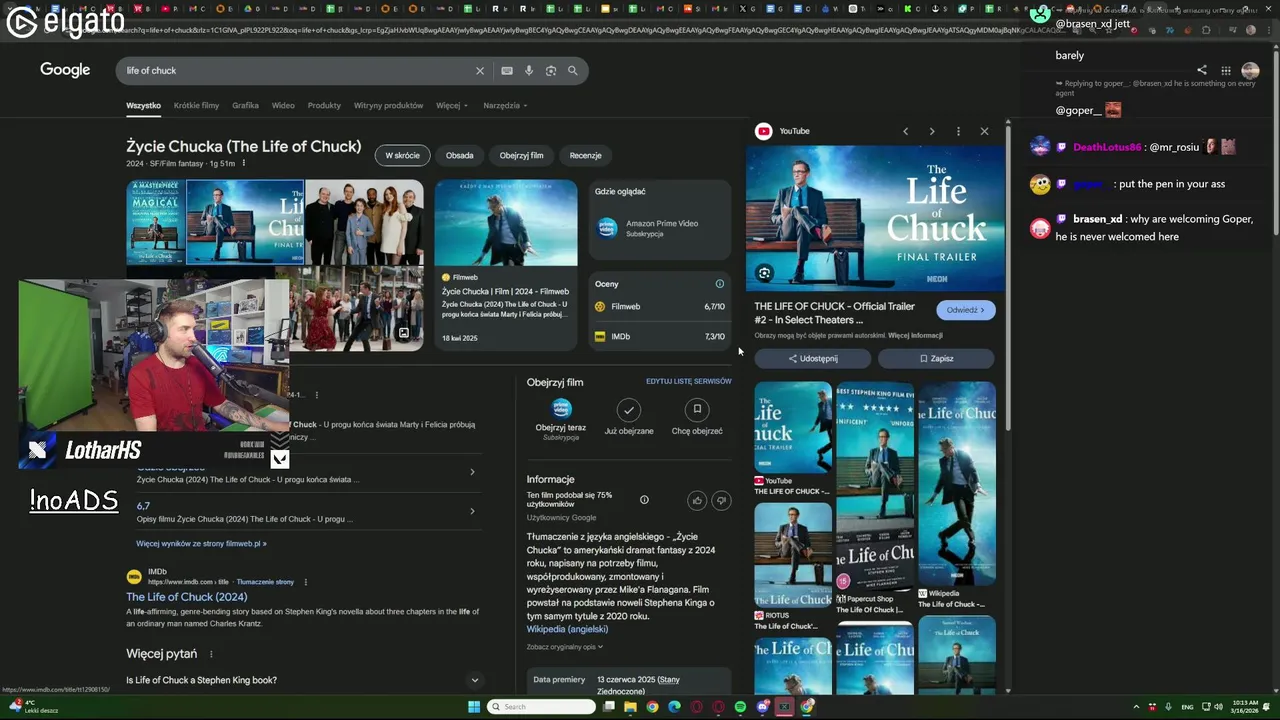Expand the Więcej search filters dropdown
Viewport: 1280px width, 720px height.
coord(452,105)
